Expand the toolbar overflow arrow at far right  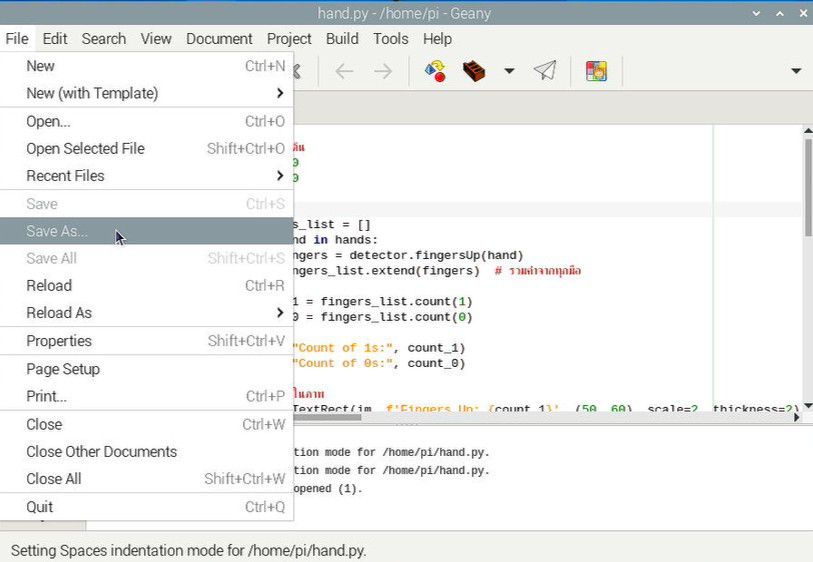click(x=796, y=71)
